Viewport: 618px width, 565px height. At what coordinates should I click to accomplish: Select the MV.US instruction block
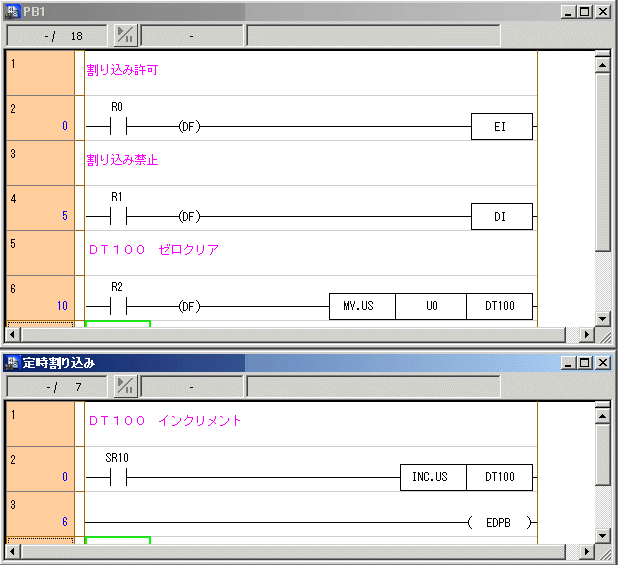pyautogui.click(x=362, y=306)
